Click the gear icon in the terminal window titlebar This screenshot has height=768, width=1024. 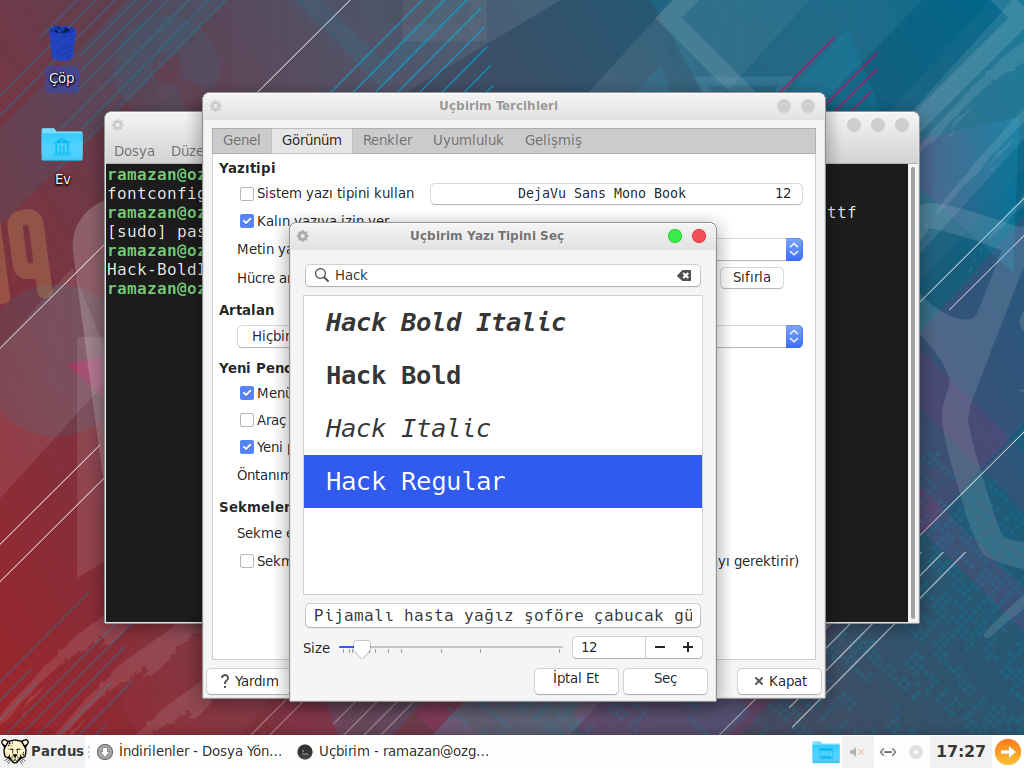[x=118, y=125]
